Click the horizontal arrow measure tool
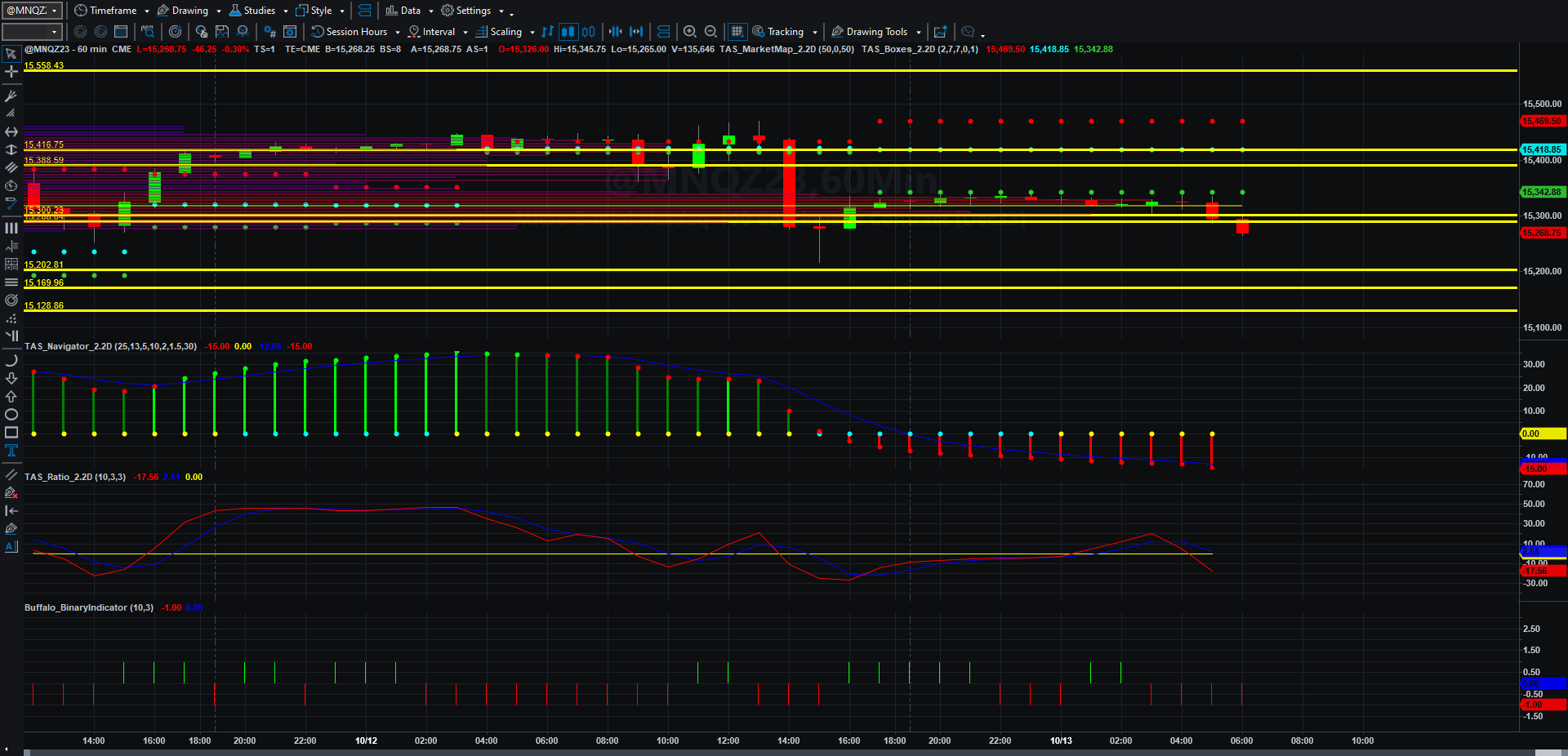The image size is (1568, 756). pyautogui.click(x=11, y=131)
